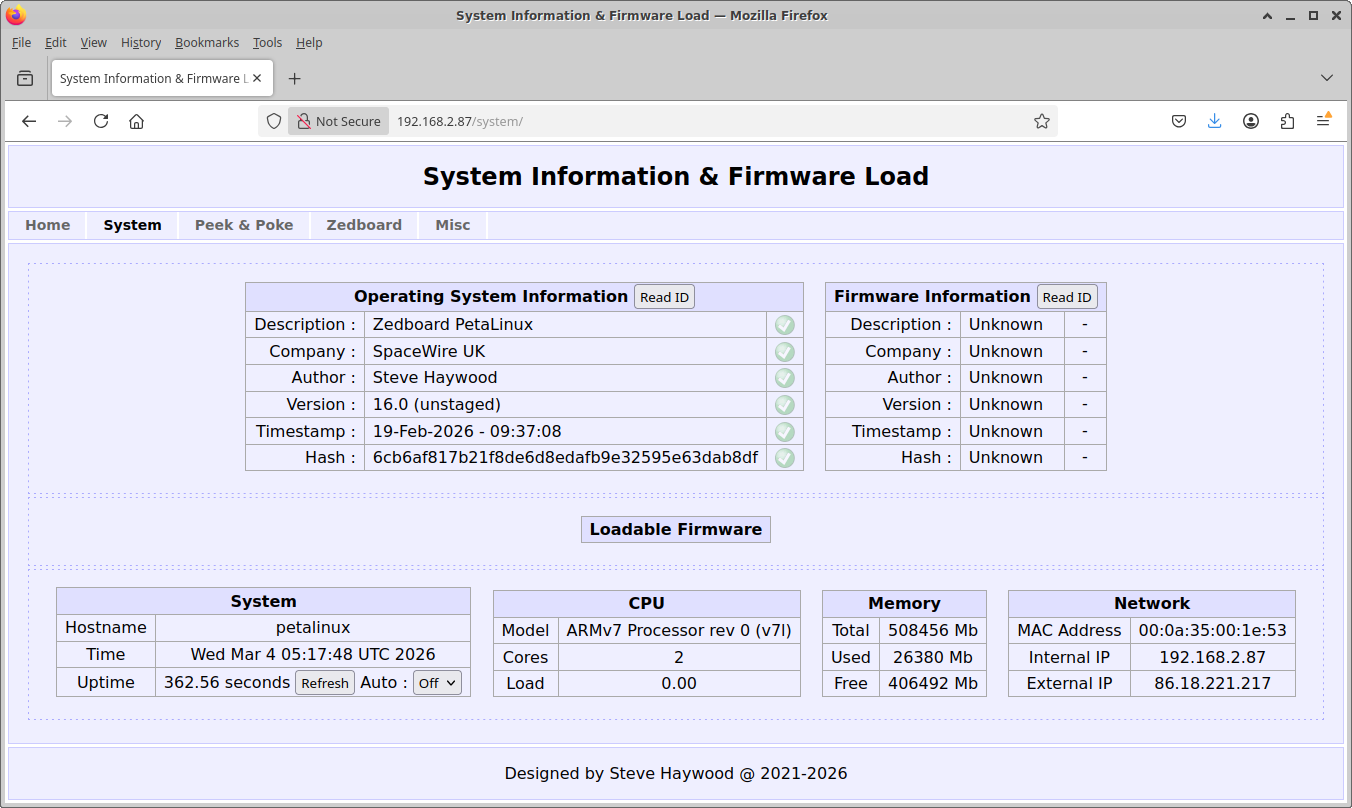Click the back navigation arrow

pyautogui.click(x=29, y=121)
